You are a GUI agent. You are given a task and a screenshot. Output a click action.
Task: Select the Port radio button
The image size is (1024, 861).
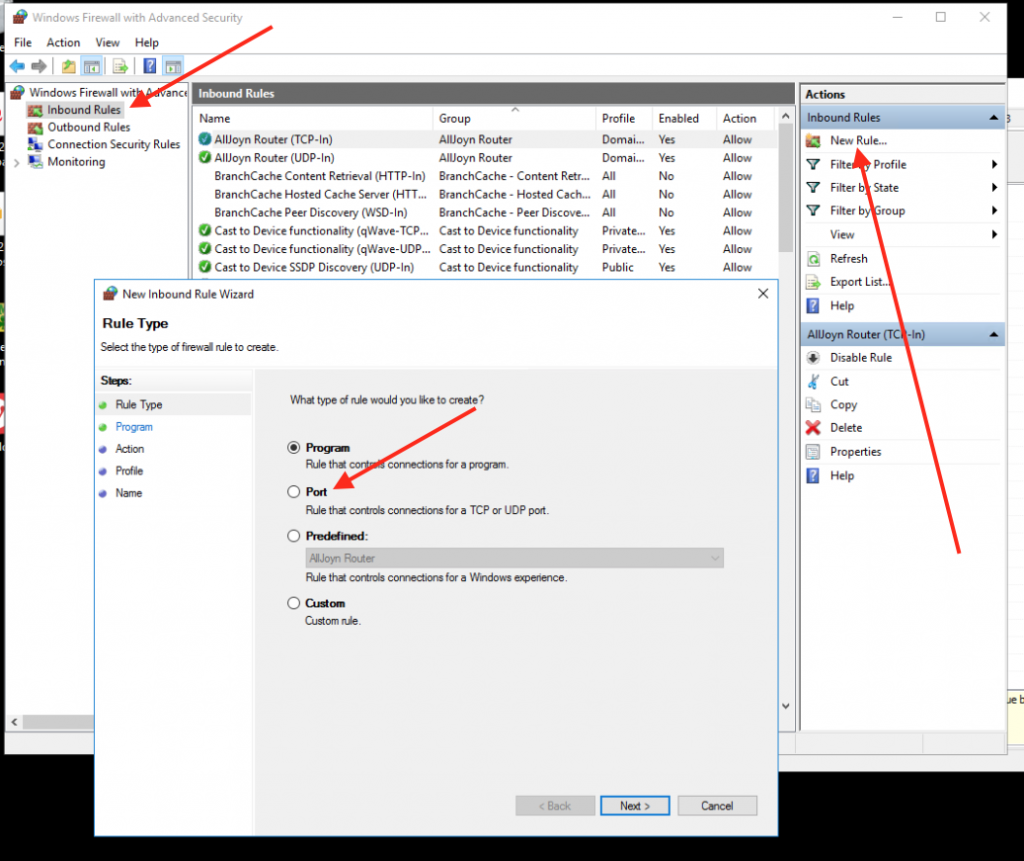tap(294, 492)
